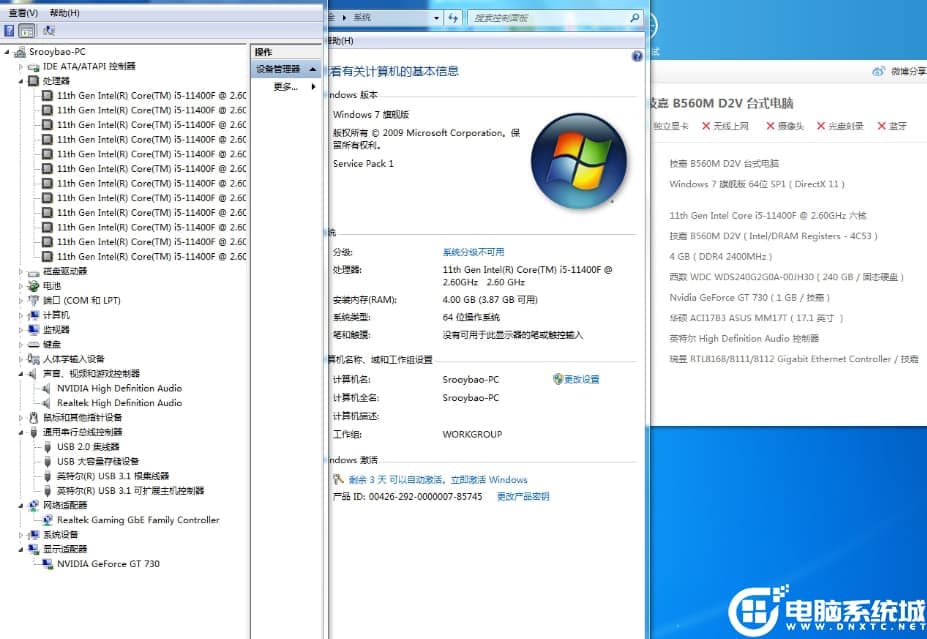Click the Weibo icon beside 微博分享
The width and height of the screenshot is (927, 639).
pos(879,72)
